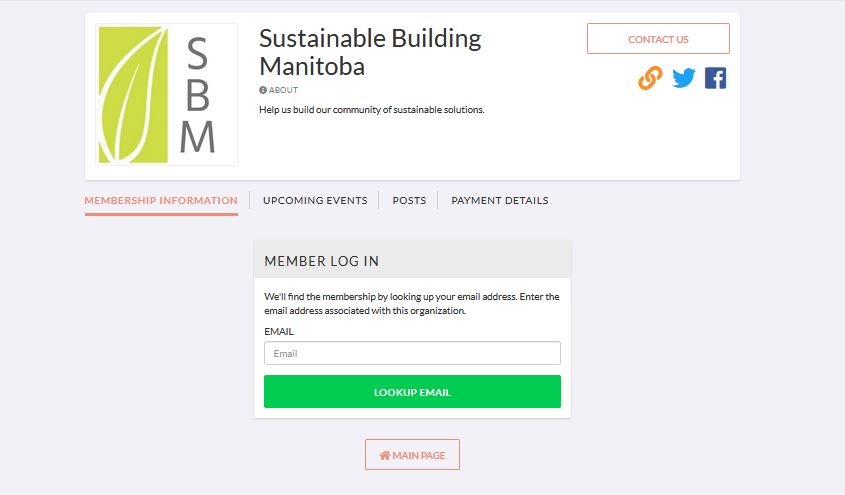The image size is (845, 495).
Task: Click the Main Page button
Action: pyautogui.click(x=412, y=455)
